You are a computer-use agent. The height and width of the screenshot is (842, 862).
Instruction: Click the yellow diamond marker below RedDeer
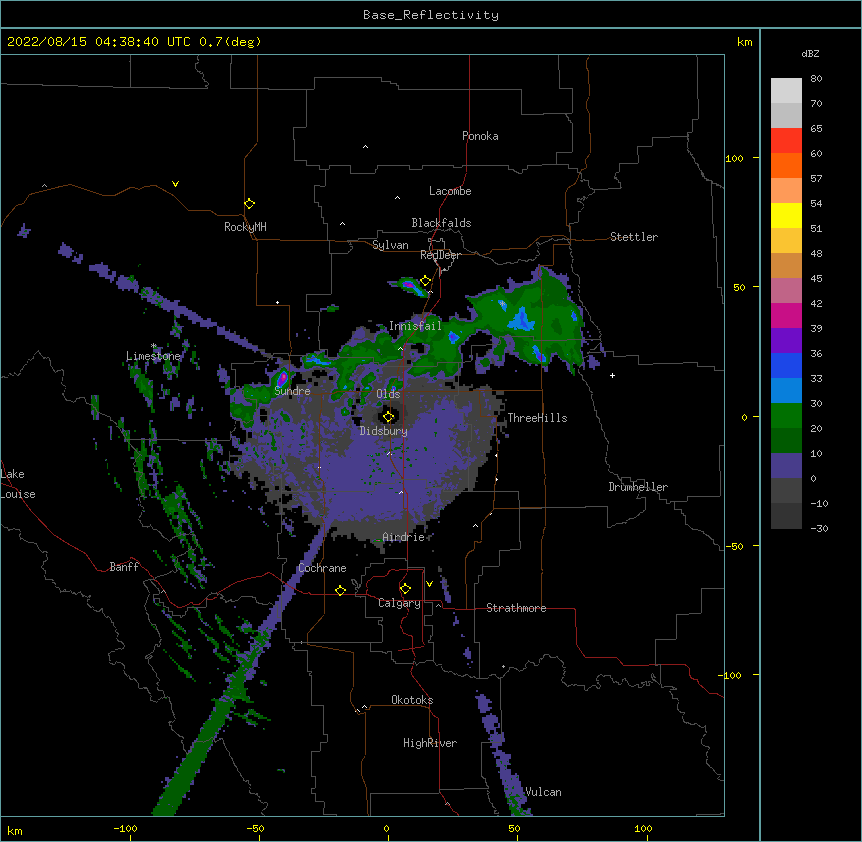tap(426, 281)
